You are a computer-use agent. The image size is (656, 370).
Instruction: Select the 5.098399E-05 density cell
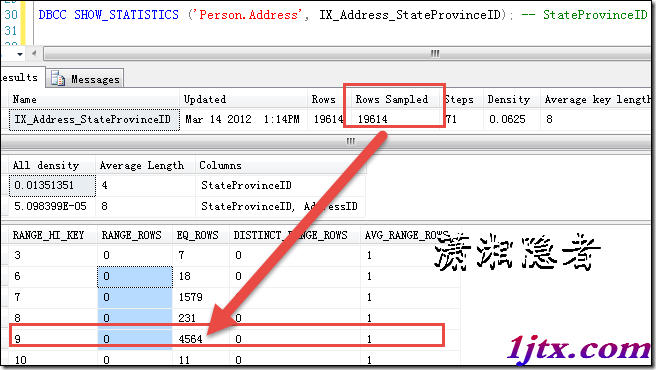click(x=52, y=206)
